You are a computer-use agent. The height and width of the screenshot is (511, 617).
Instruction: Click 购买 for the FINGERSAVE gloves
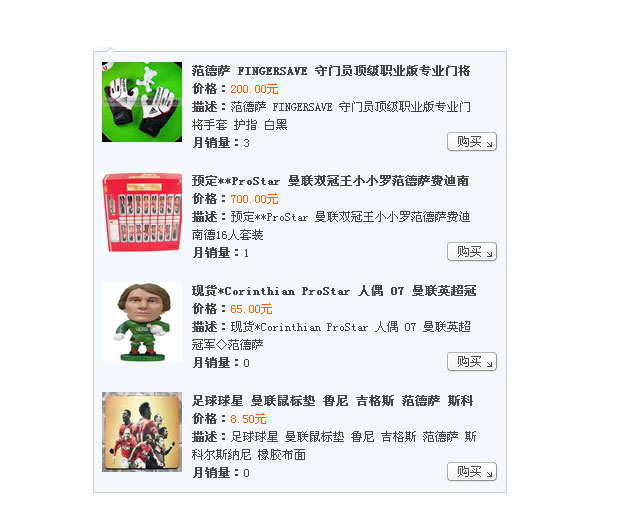coord(472,142)
